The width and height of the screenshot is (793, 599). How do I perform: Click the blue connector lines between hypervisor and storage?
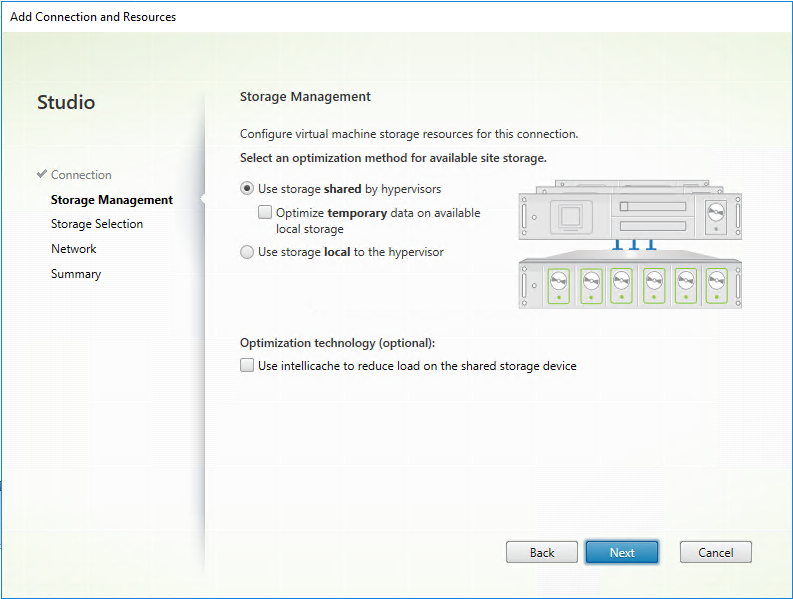[x=634, y=243]
